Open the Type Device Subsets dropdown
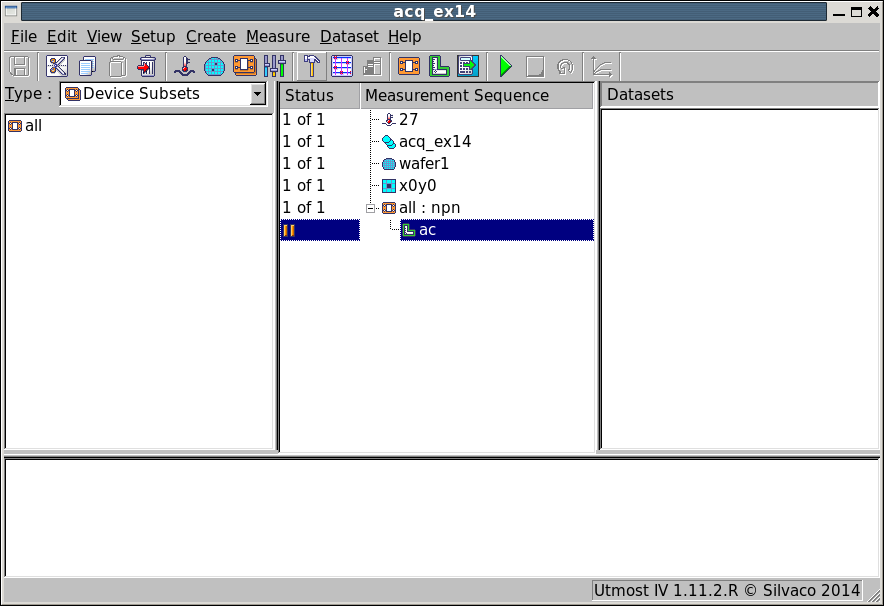The height and width of the screenshot is (606, 884). click(x=163, y=94)
